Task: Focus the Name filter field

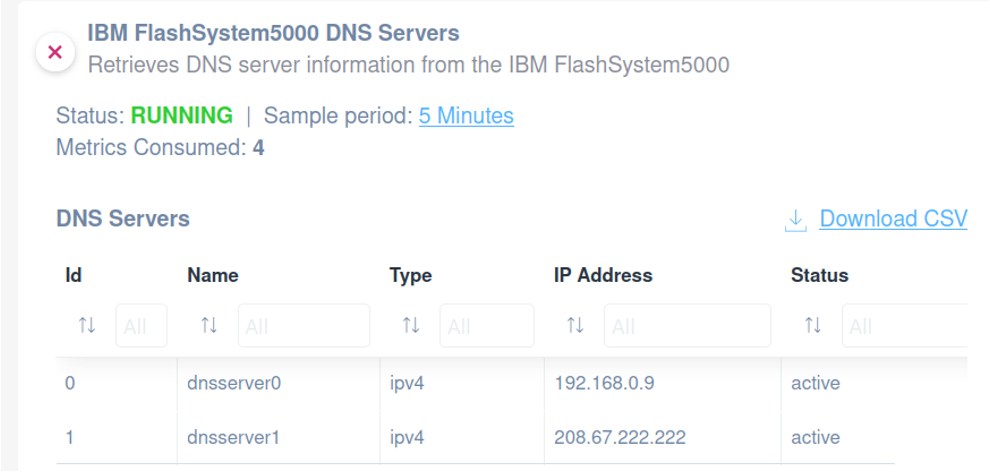Action: 304,326
